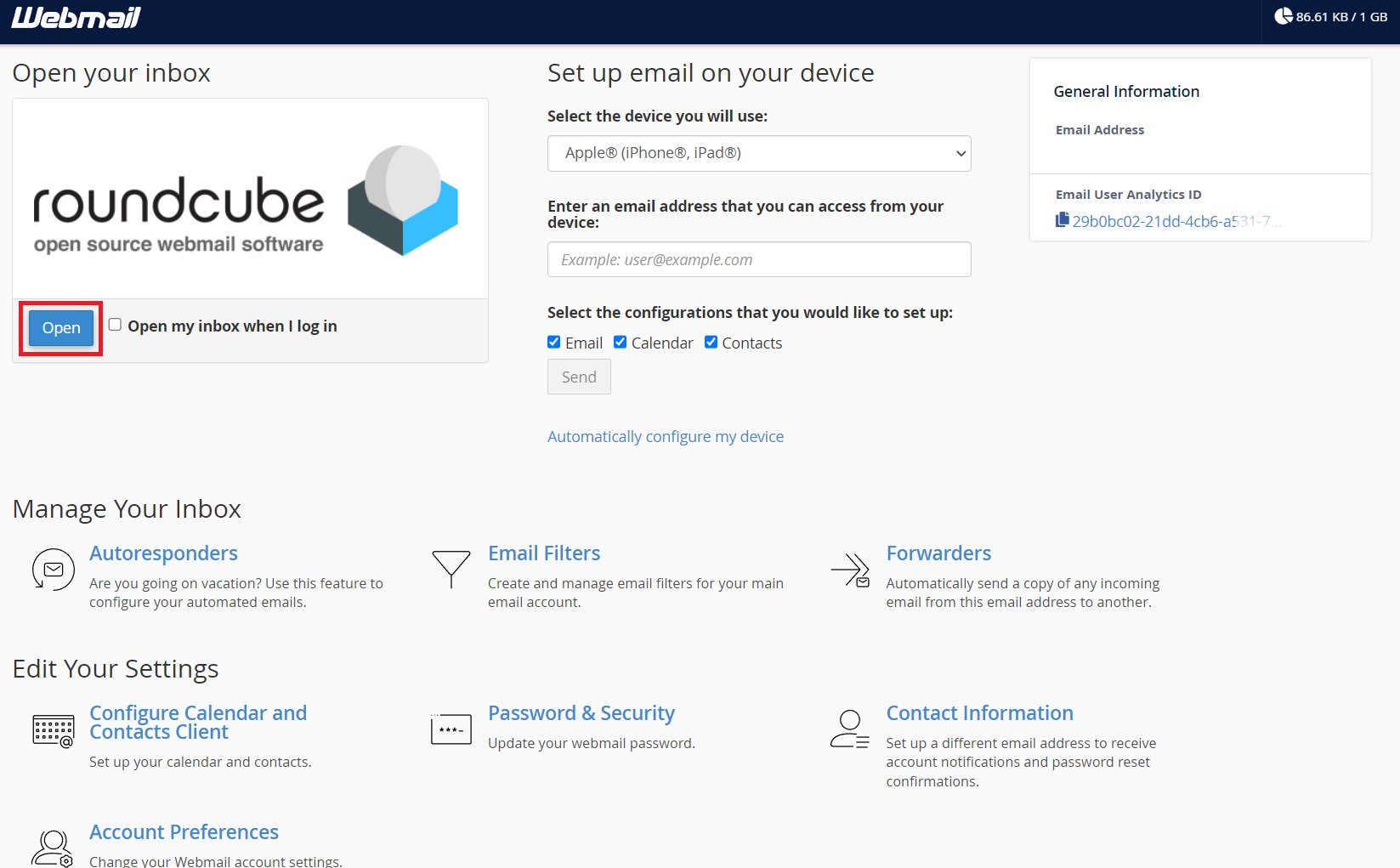Click the Calendar and Contacts keyboard icon

[53, 730]
